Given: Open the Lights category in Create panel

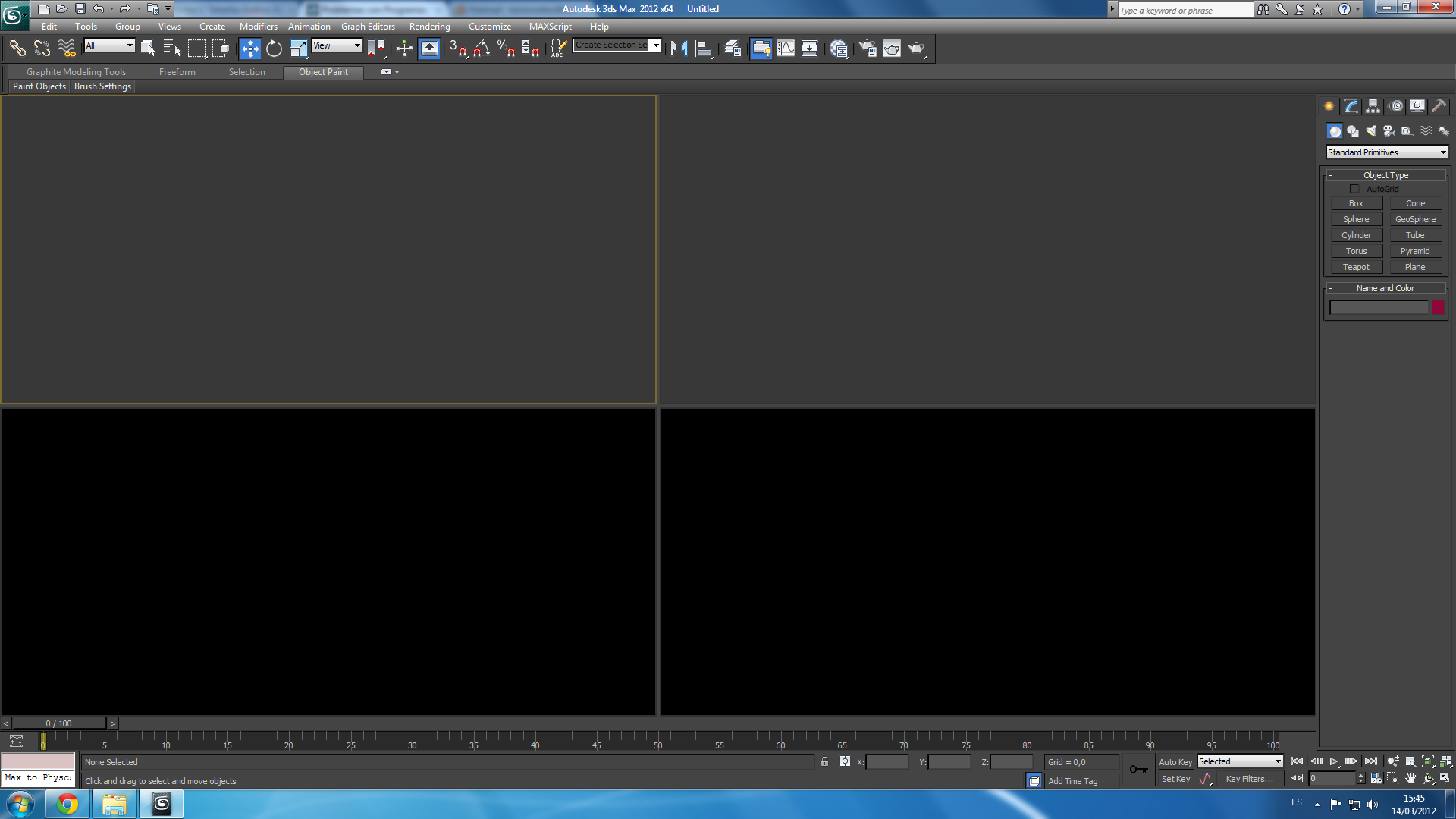Looking at the screenshot, I should tap(1370, 131).
